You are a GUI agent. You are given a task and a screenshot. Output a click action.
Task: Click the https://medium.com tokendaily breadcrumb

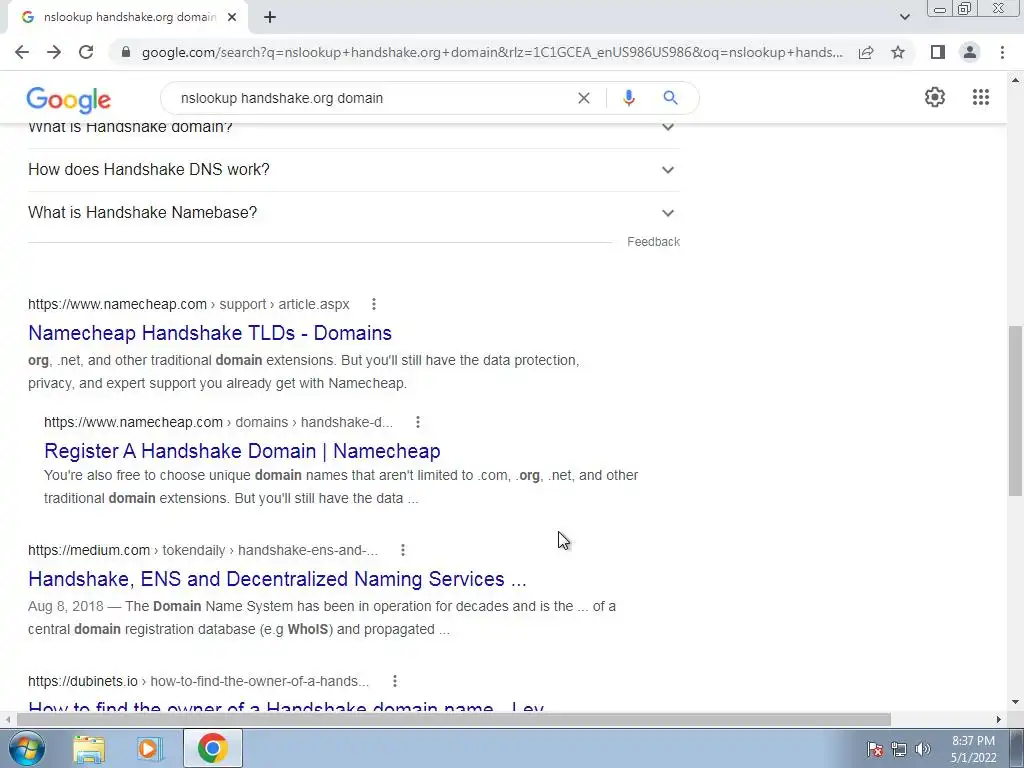pos(203,551)
